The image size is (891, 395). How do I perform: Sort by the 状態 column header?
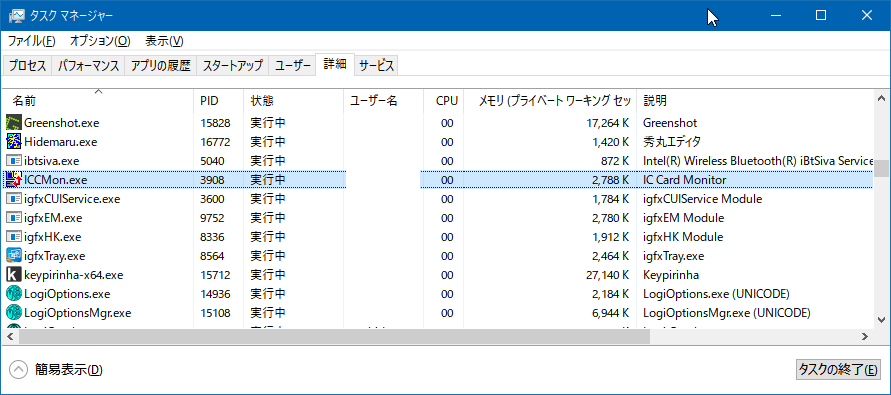coord(293,101)
